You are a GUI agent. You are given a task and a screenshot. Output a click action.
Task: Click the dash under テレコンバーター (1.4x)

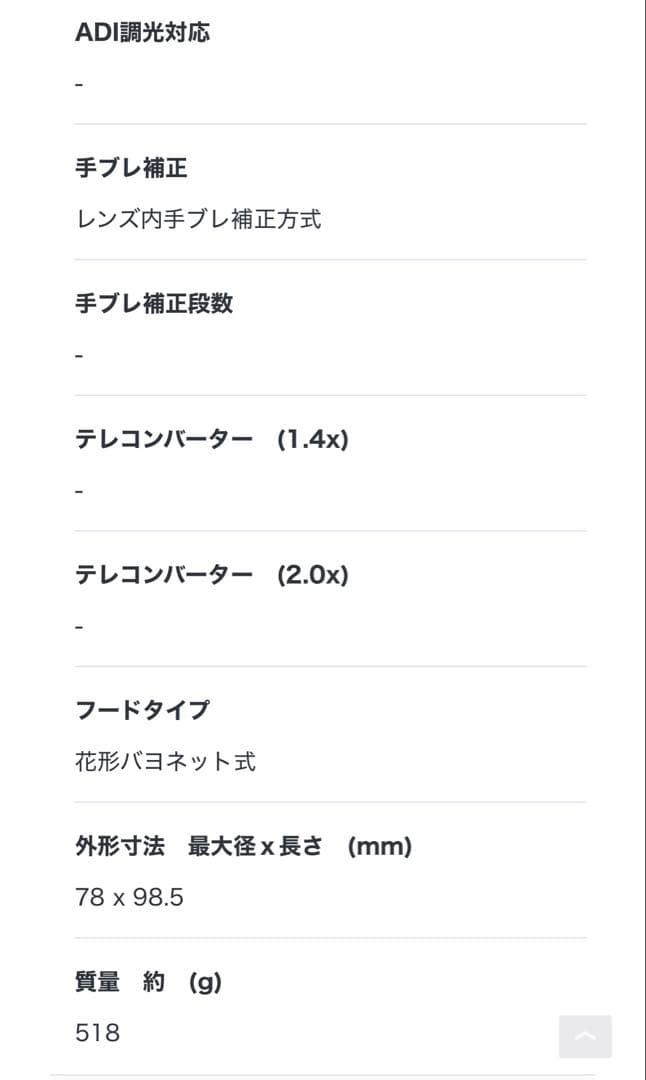coord(79,491)
